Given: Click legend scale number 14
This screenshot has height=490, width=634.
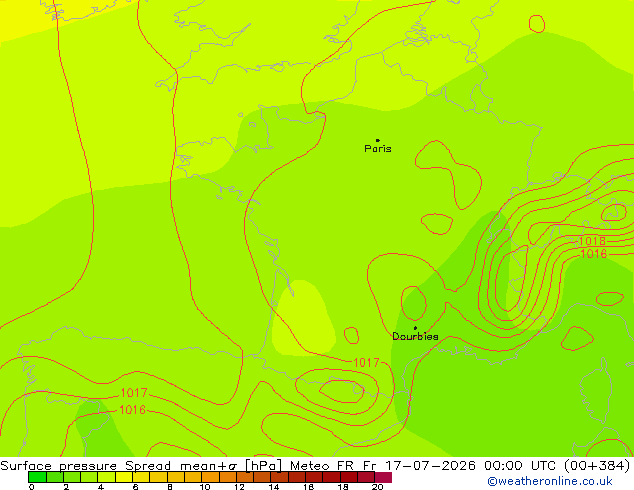Looking at the screenshot, I should coord(274,487).
